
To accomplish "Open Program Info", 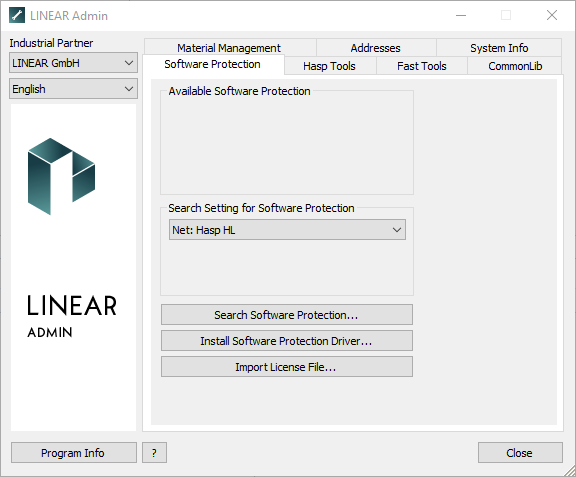I will click(73, 453).
